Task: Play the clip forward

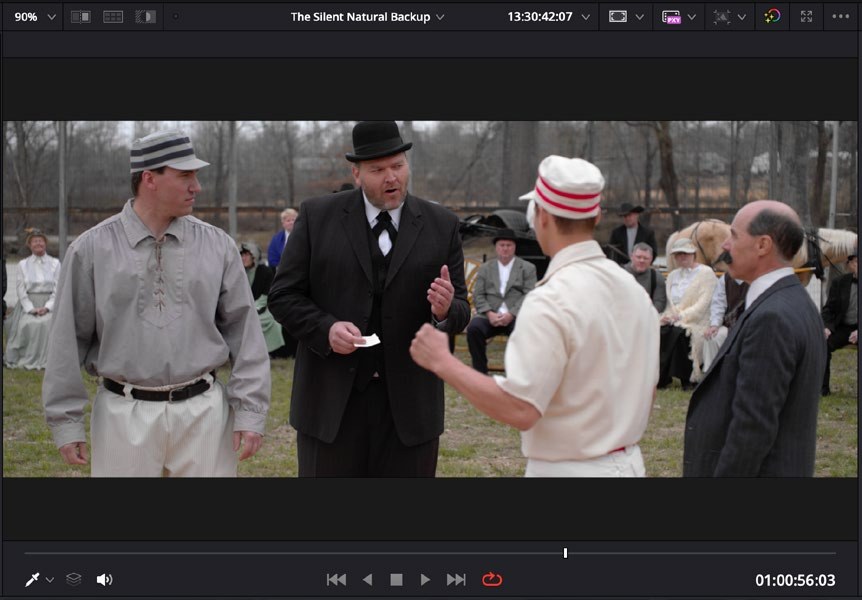Action: [x=425, y=580]
